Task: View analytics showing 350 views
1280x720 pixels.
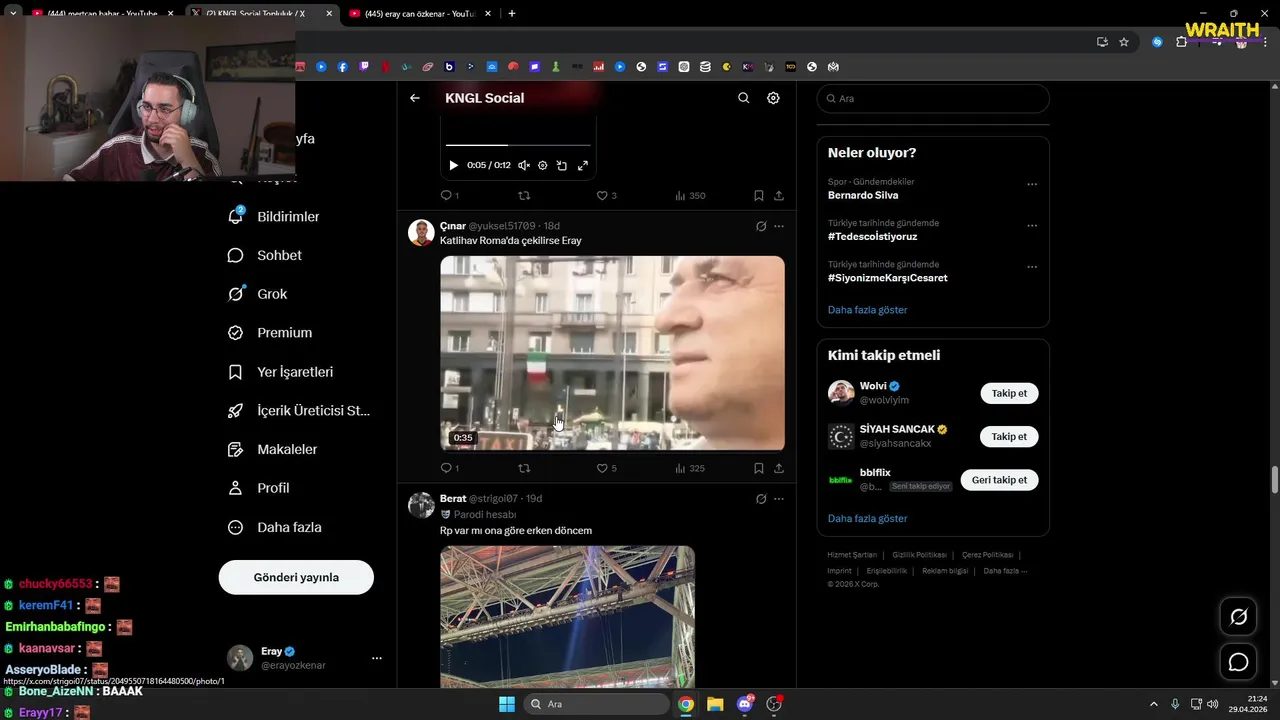Action: tap(690, 196)
